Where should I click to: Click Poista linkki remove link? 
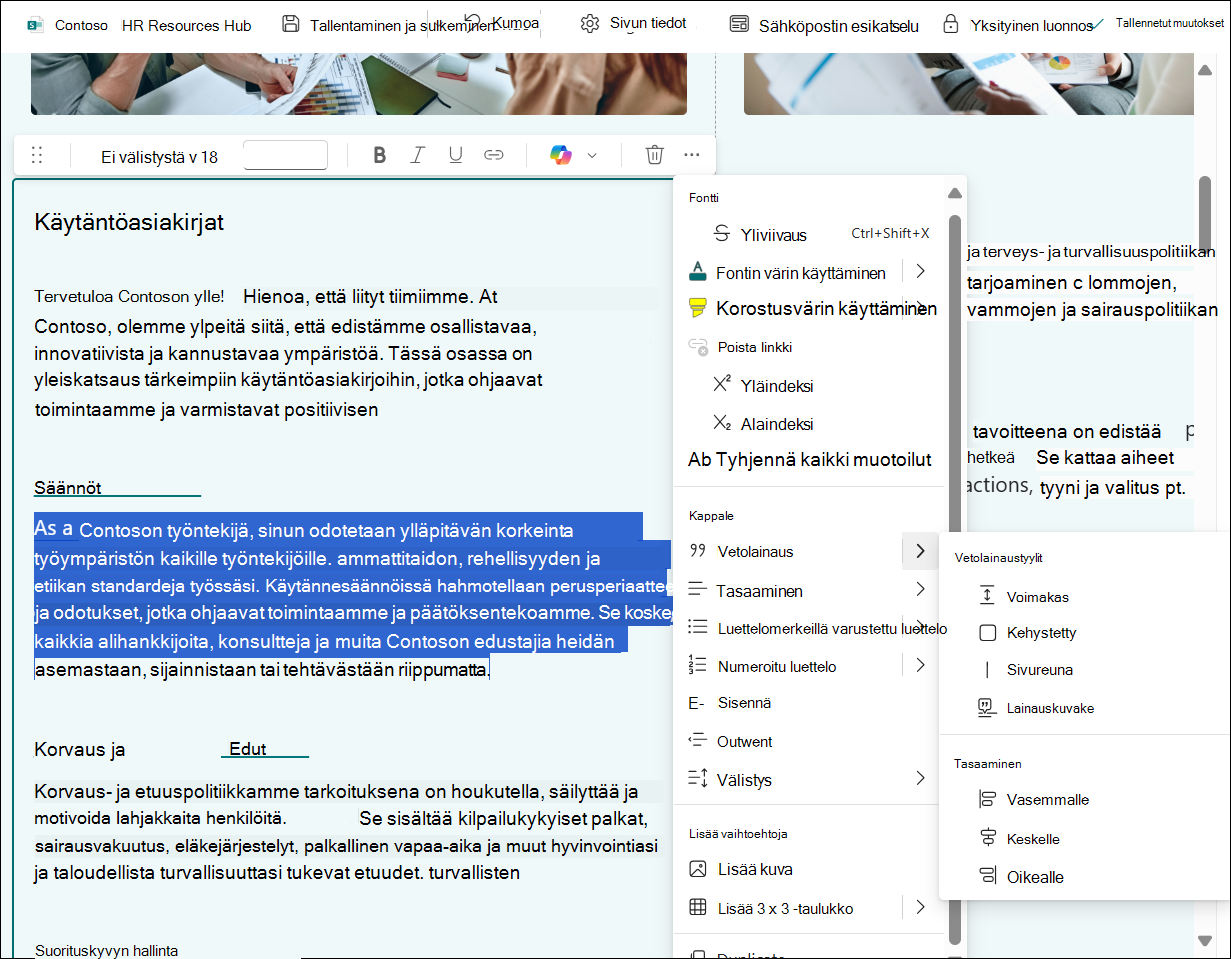(x=741, y=347)
